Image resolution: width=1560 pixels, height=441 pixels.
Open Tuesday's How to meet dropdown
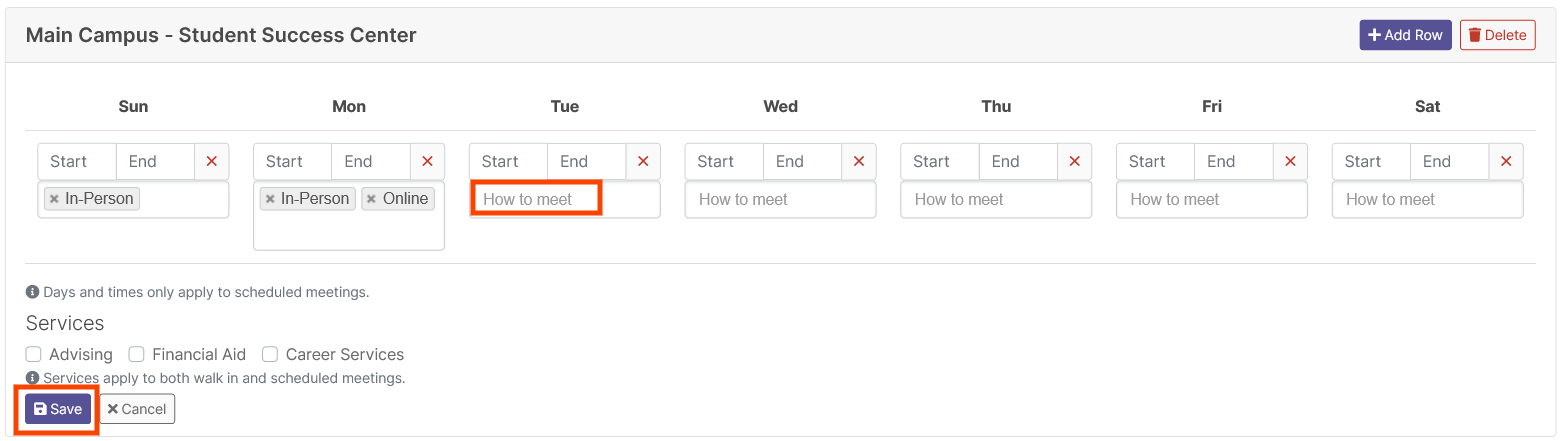(x=565, y=199)
